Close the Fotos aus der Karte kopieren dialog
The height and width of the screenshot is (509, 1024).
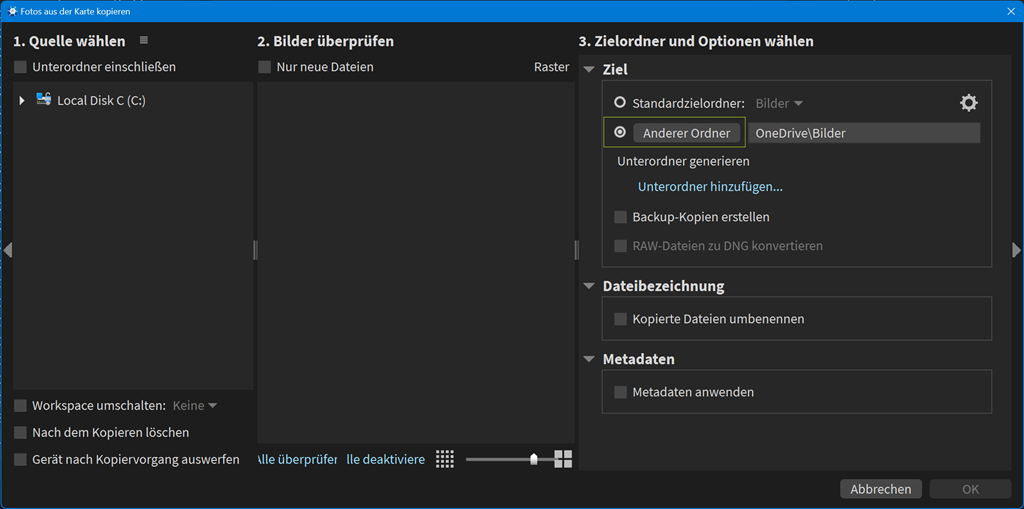(1011, 11)
